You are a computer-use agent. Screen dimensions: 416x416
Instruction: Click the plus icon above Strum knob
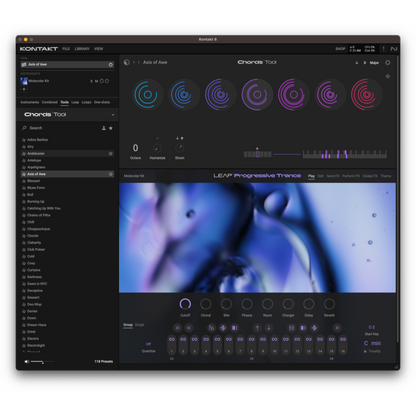[178, 138]
